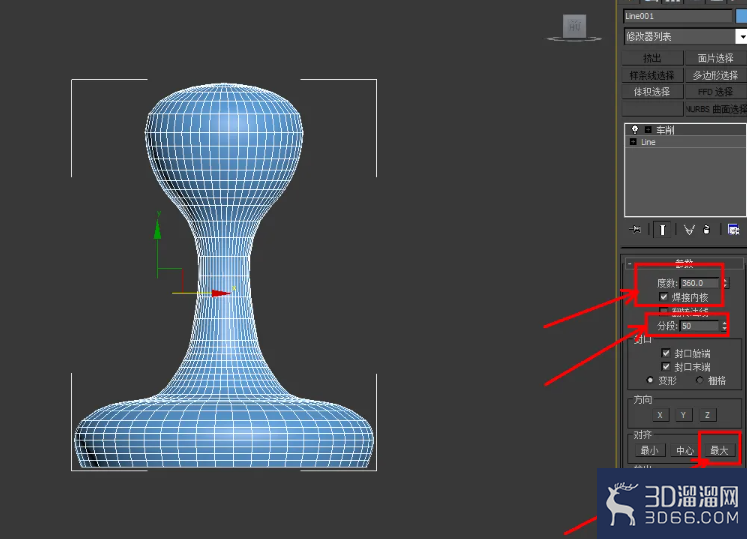Click the 最大 align button
This screenshot has height=539, width=747.
click(719, 450)
